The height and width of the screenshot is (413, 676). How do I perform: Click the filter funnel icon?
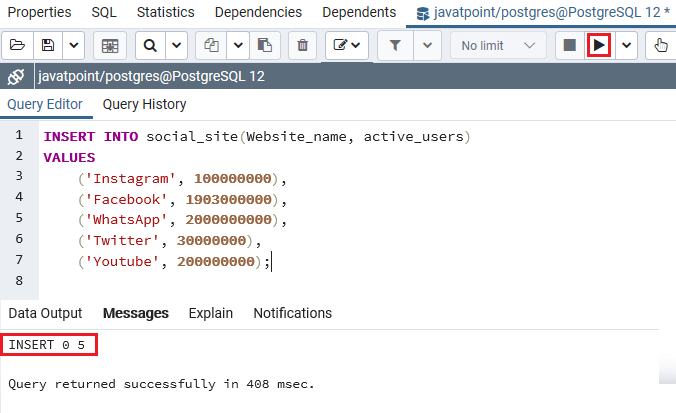(x=395, y=45)
